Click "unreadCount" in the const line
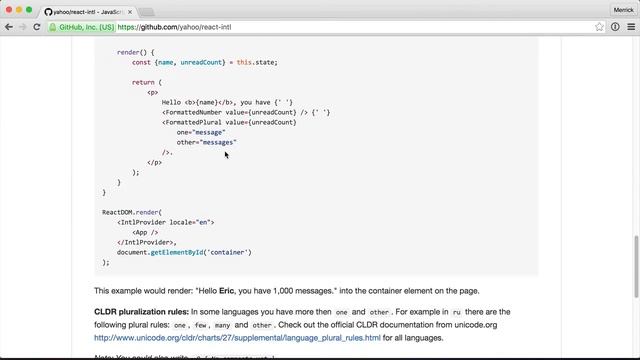 (201, 62)
